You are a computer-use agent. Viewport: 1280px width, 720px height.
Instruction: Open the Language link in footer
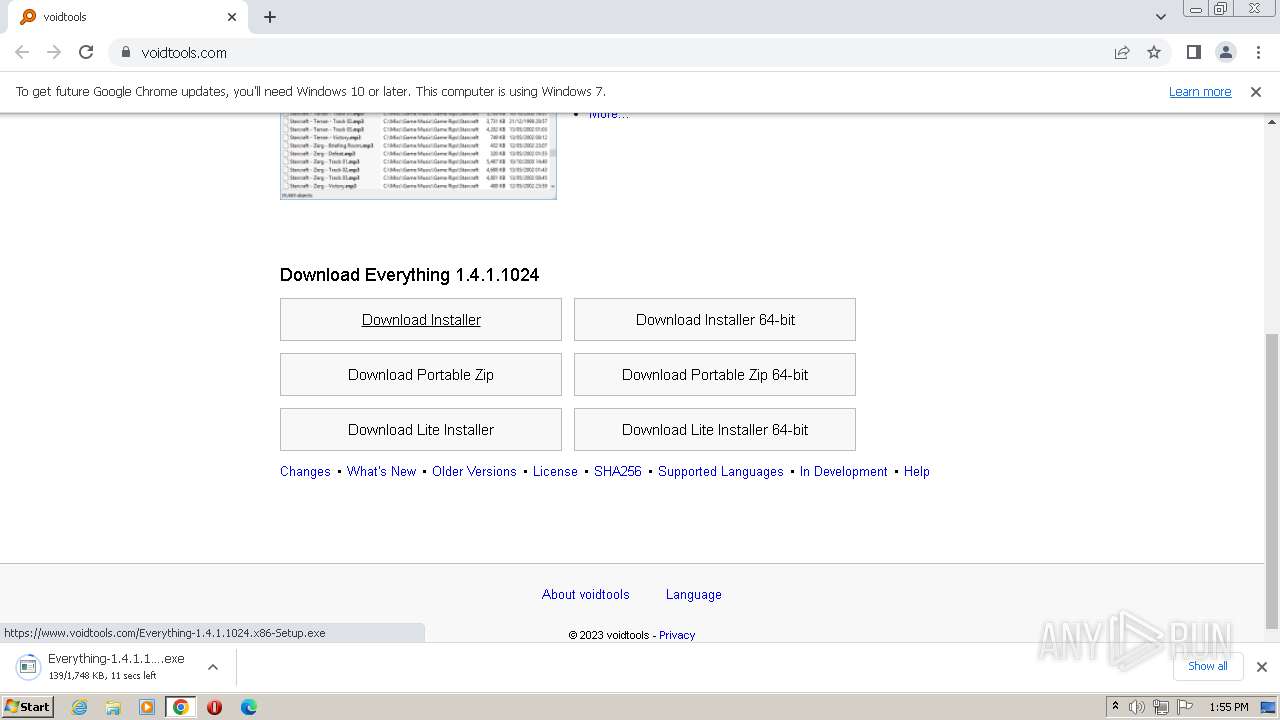[694, 595]
